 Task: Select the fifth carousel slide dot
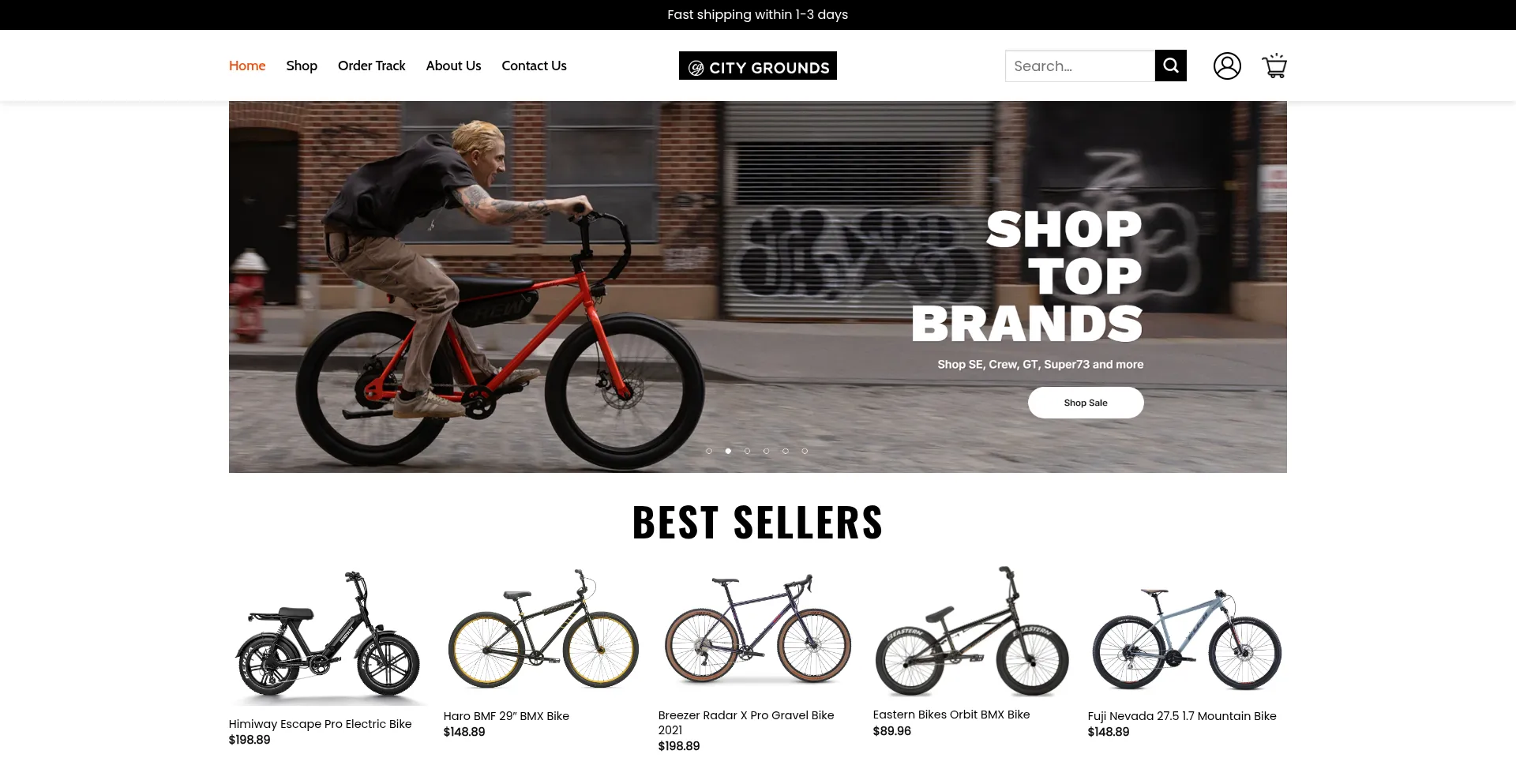[786, 451]
